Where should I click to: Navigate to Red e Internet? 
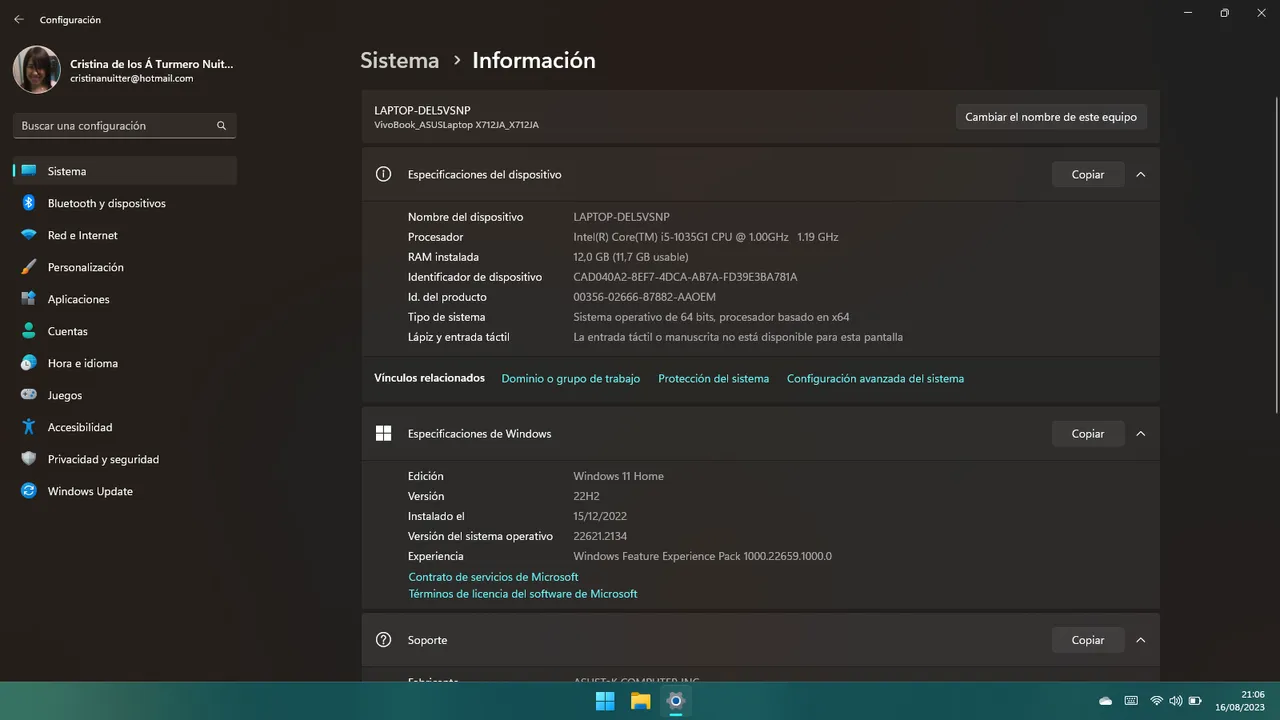[x=124, y=235]
